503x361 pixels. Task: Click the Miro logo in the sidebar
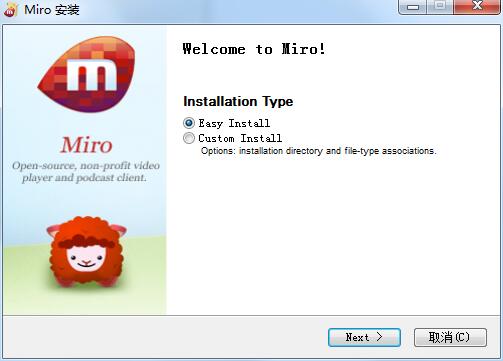point(87,74)
